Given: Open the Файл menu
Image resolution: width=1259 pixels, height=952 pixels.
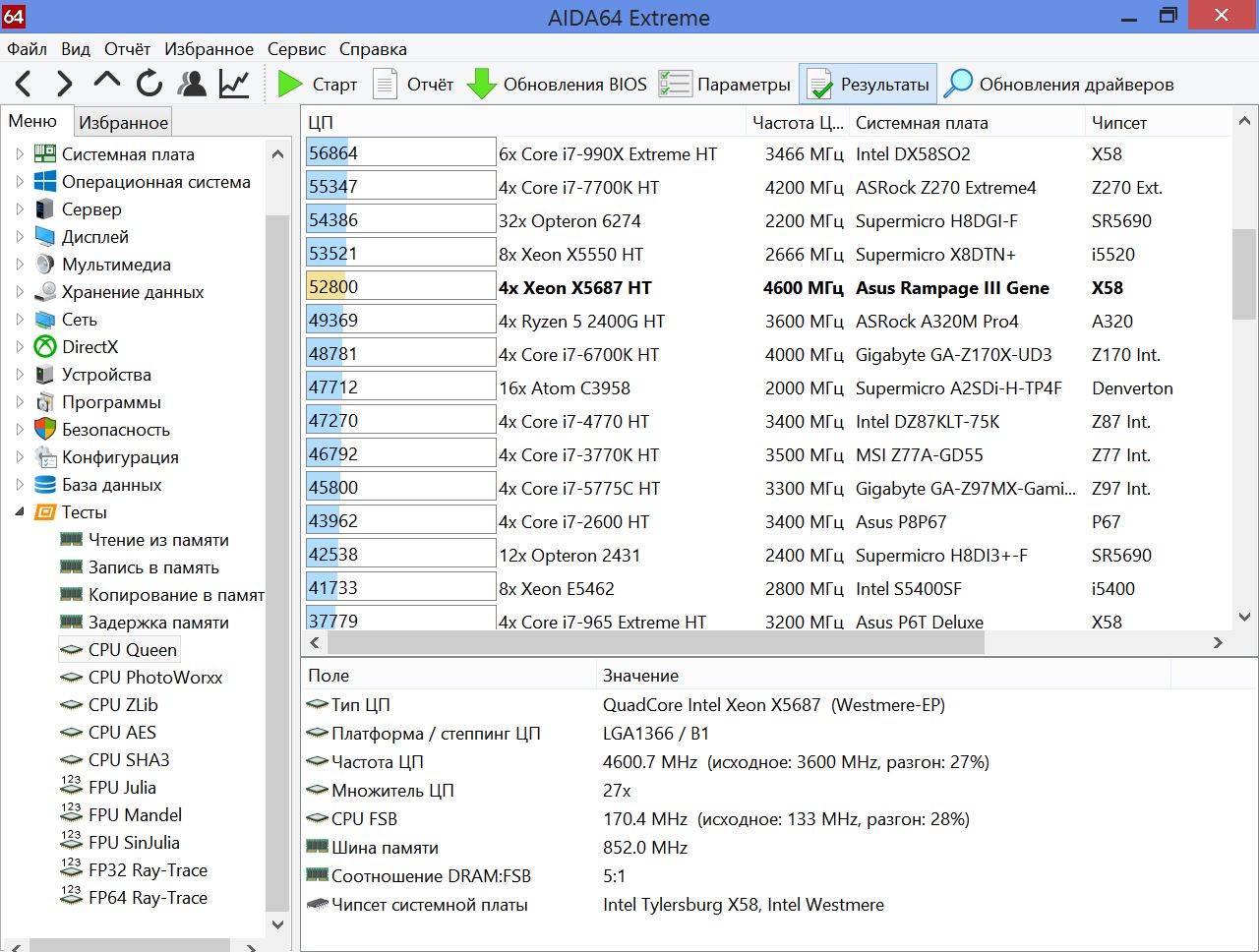Looking at the screenshot, I should (27, 49).
